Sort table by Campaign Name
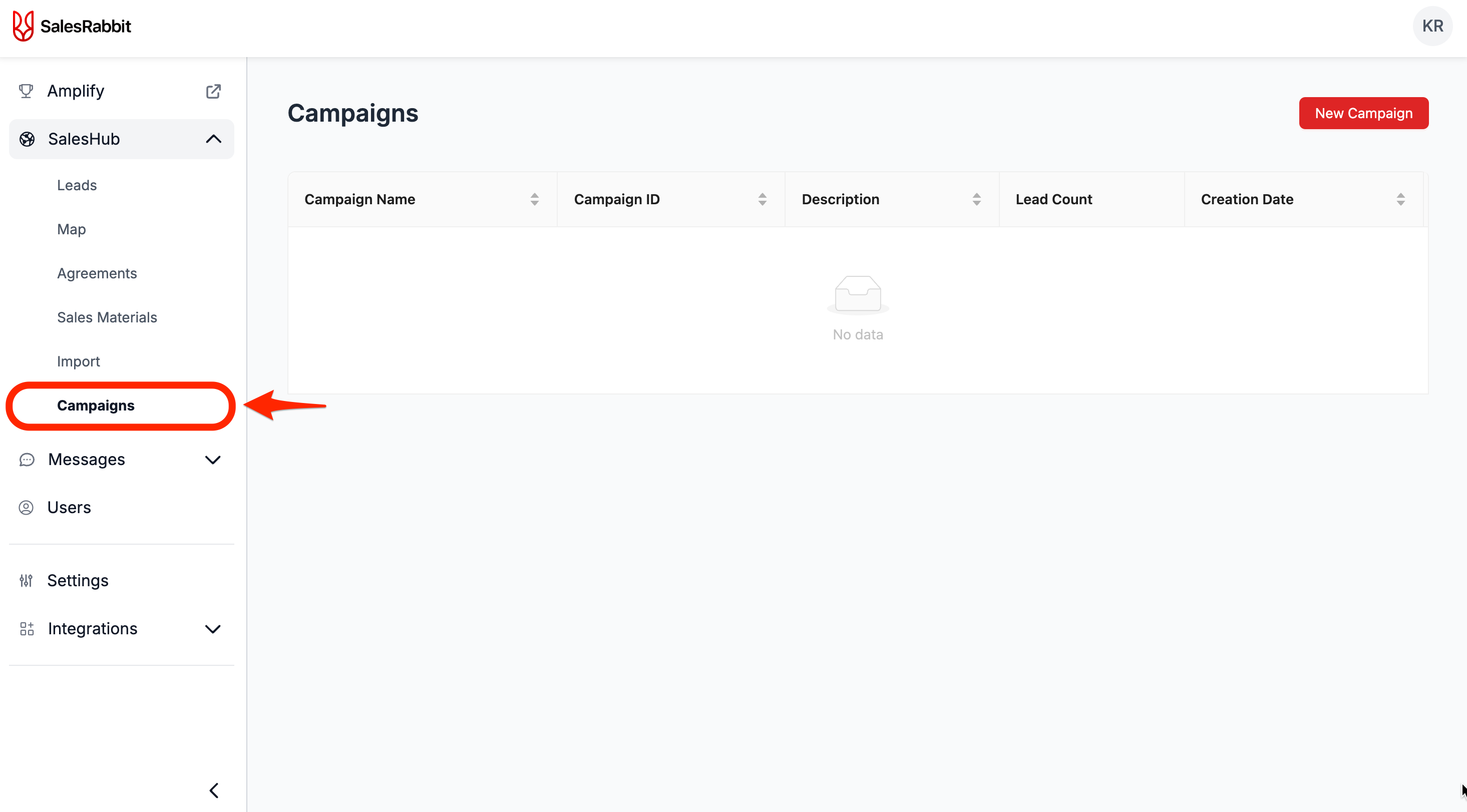Viewport: 1467px width, 812px height. pyautogui.click(x=534, y=199)
